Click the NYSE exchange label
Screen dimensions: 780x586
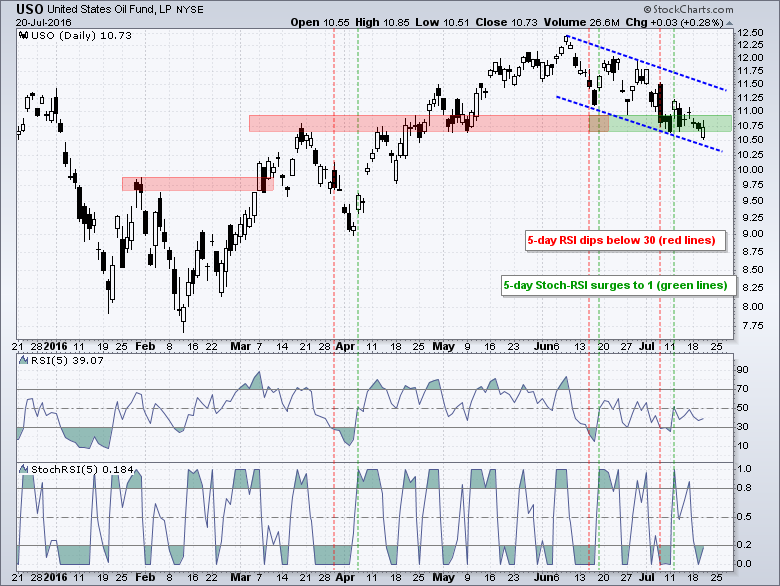click(x=190, y=10)
